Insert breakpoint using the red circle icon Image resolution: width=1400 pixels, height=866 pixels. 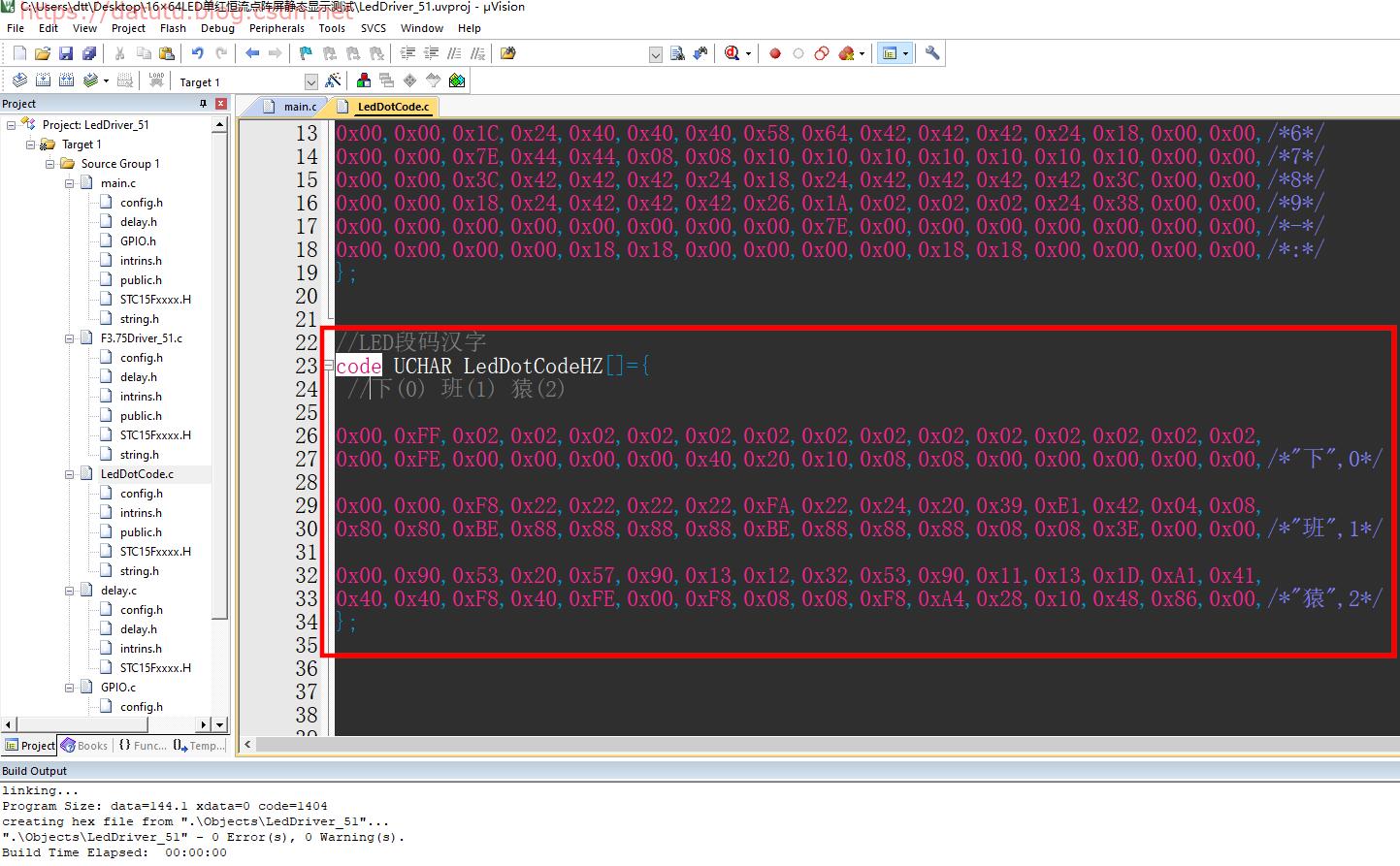(x=775, y=53)
